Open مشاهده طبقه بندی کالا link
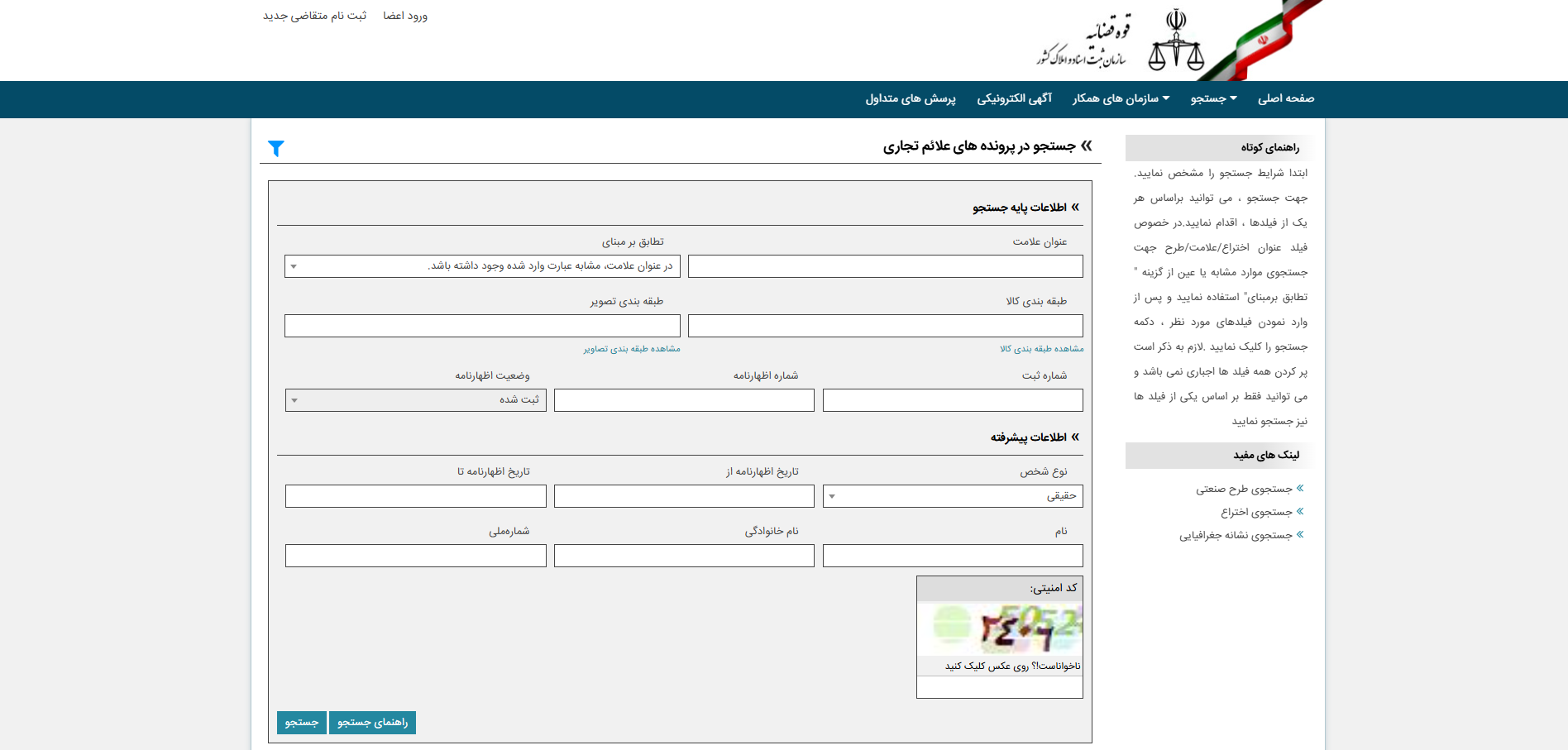Viewport: 1568px width, 750px height. coord(1041,349)
